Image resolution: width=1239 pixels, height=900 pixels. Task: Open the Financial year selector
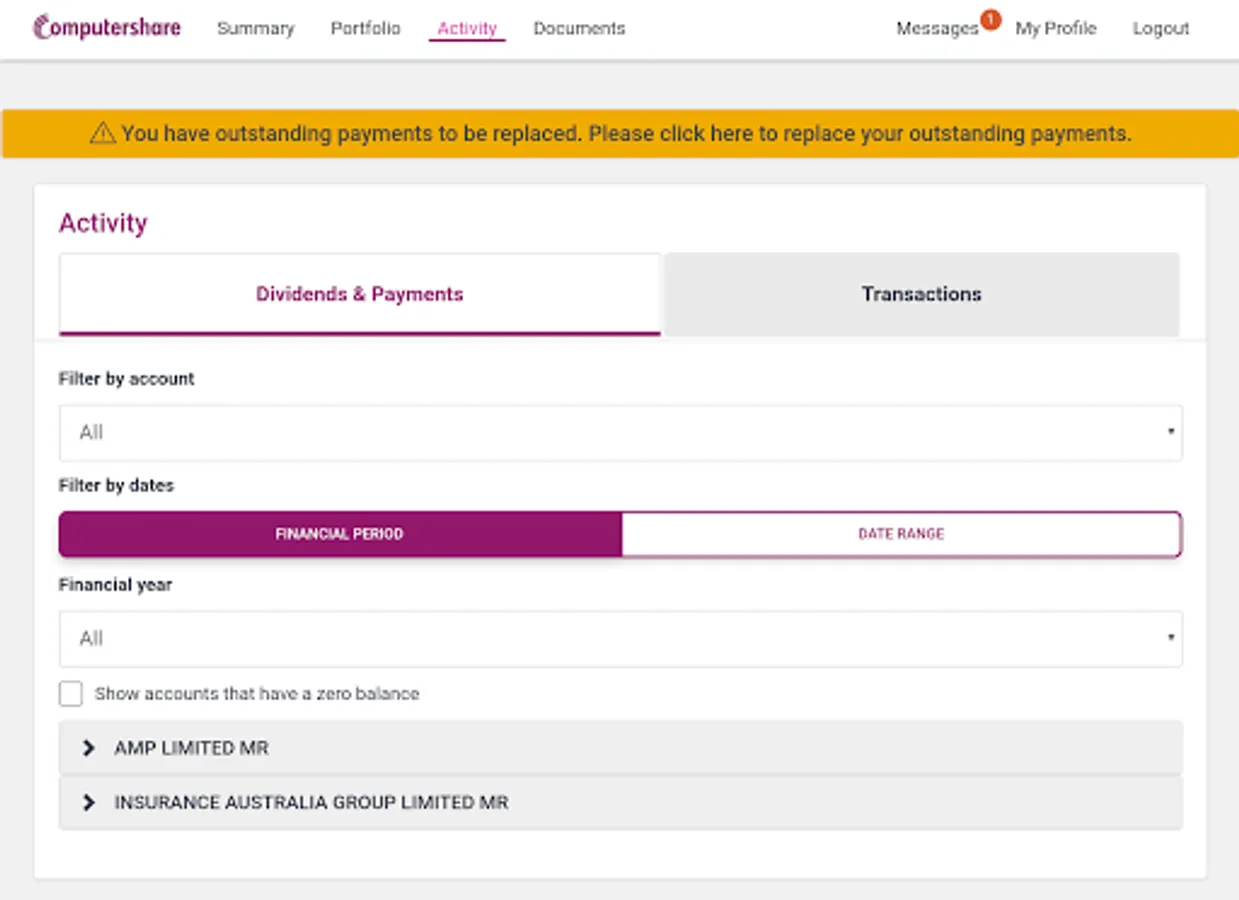pos(620,638)
